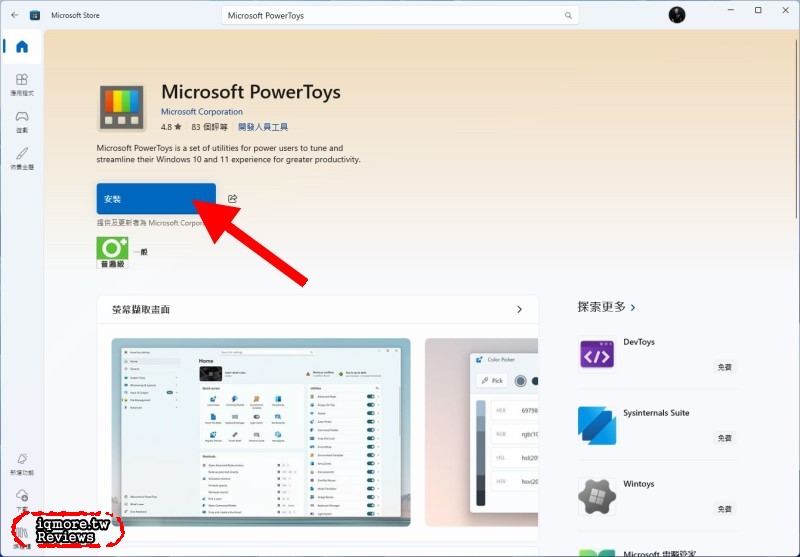
Task: Open the Downloads sidebar item
Action: point(22,501)
